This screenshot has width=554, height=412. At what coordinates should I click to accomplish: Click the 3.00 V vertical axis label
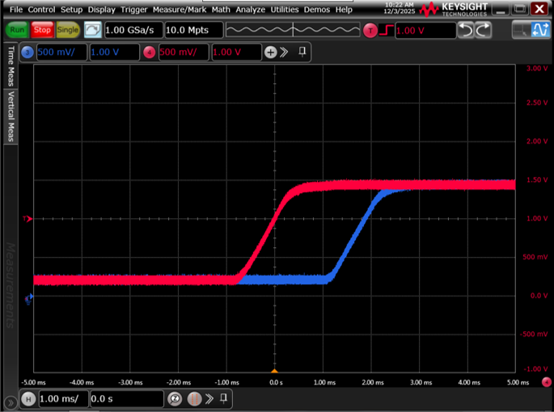tap(537, 68)
